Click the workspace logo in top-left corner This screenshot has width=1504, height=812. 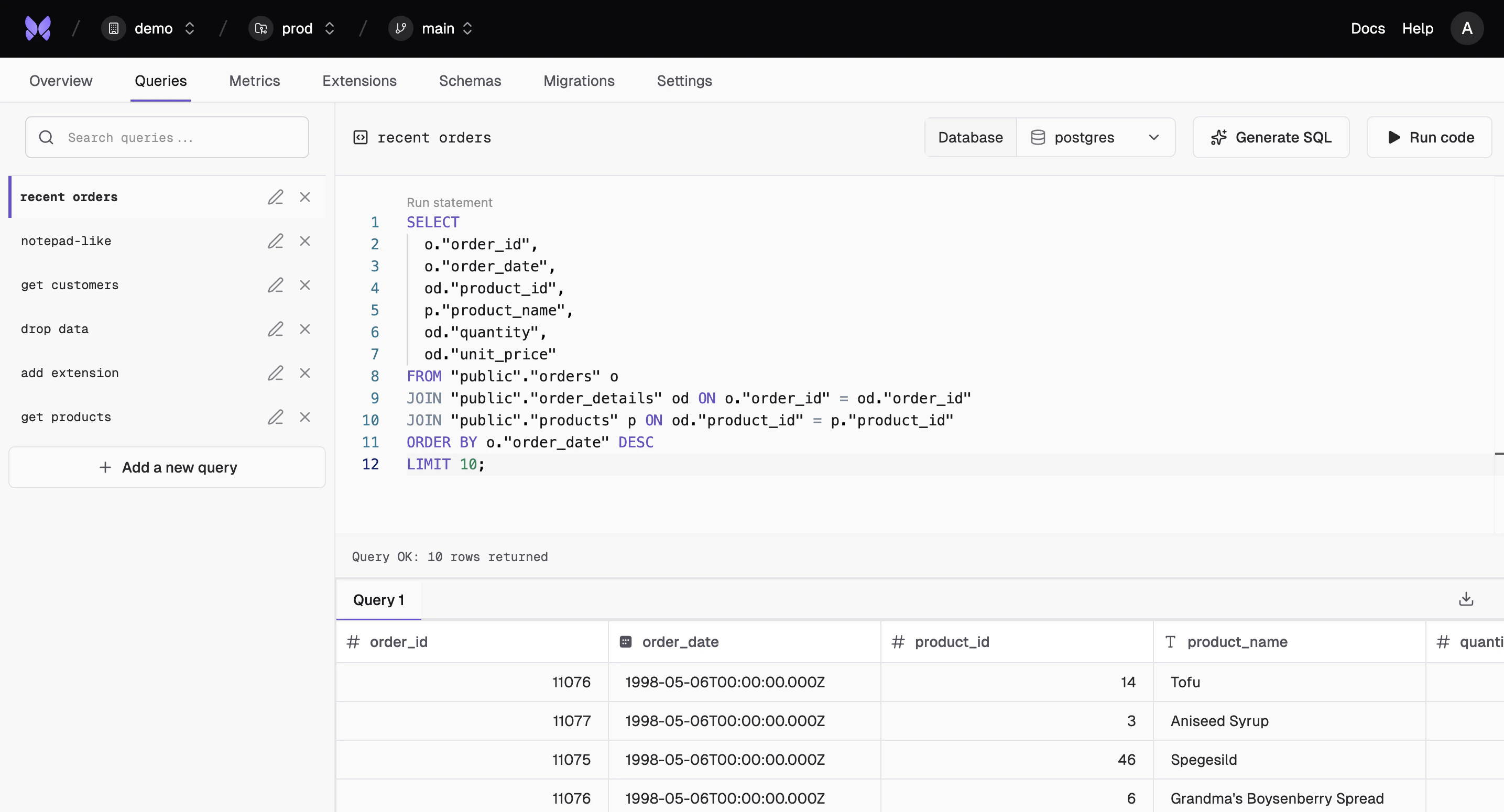point(37,28)
